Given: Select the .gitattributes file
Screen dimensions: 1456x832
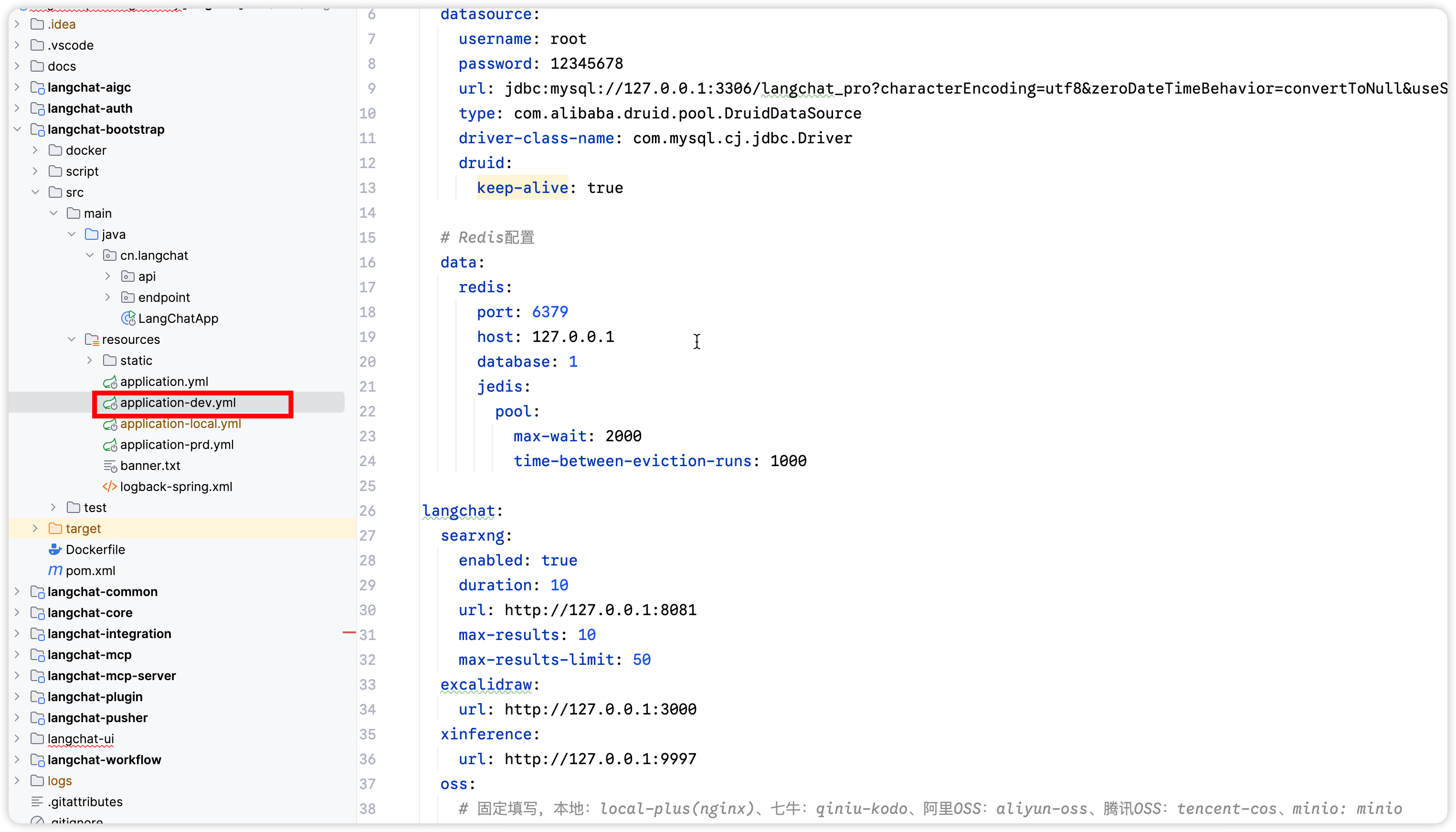Looking at the screenshot, I should pyautogui.click(x=84, y=801).
